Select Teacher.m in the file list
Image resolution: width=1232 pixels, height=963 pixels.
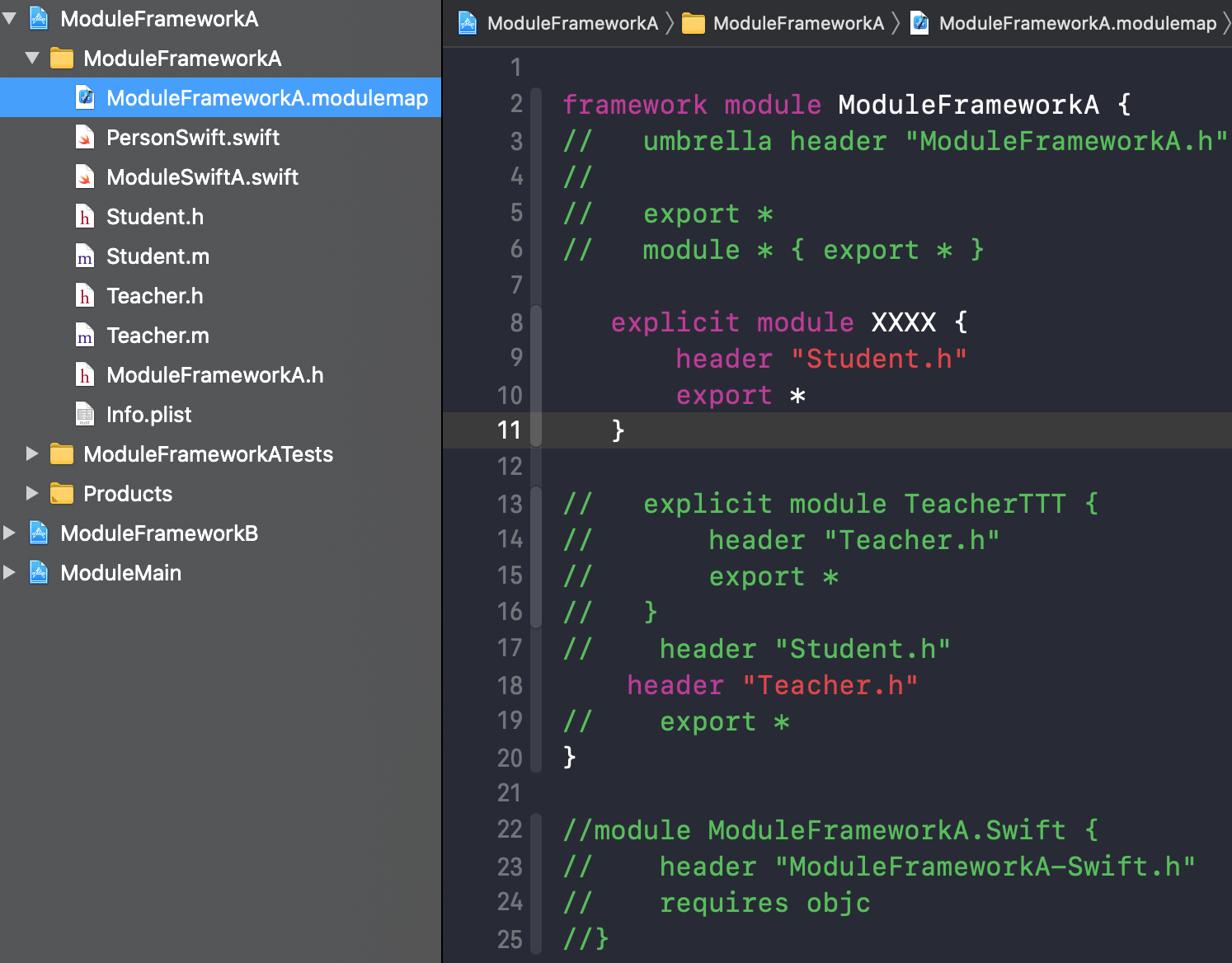[x=158, y=336]
